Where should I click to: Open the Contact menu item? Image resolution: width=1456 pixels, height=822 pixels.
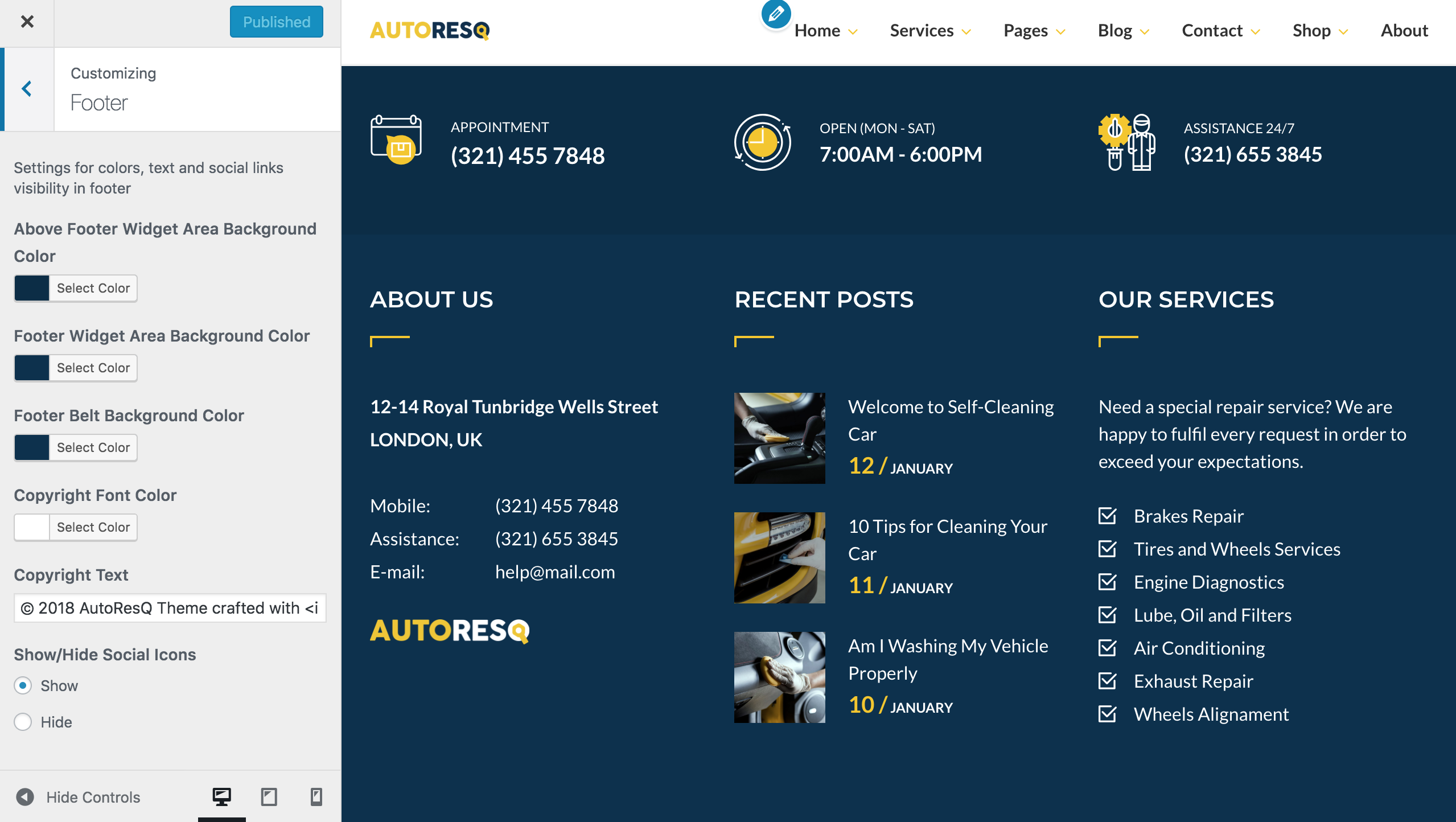pos(1212,31)
